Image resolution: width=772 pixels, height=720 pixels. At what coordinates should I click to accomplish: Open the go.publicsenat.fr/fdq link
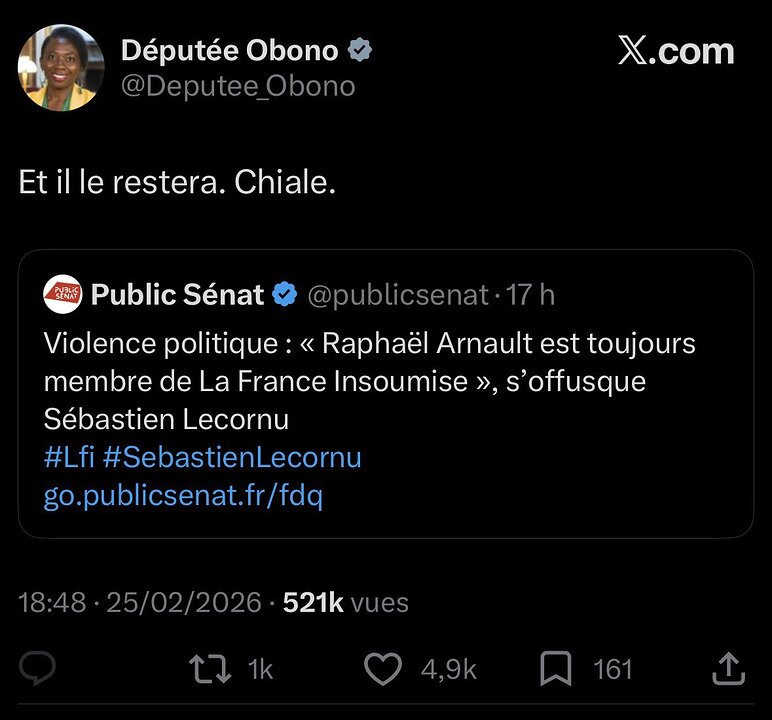(183, 495)
